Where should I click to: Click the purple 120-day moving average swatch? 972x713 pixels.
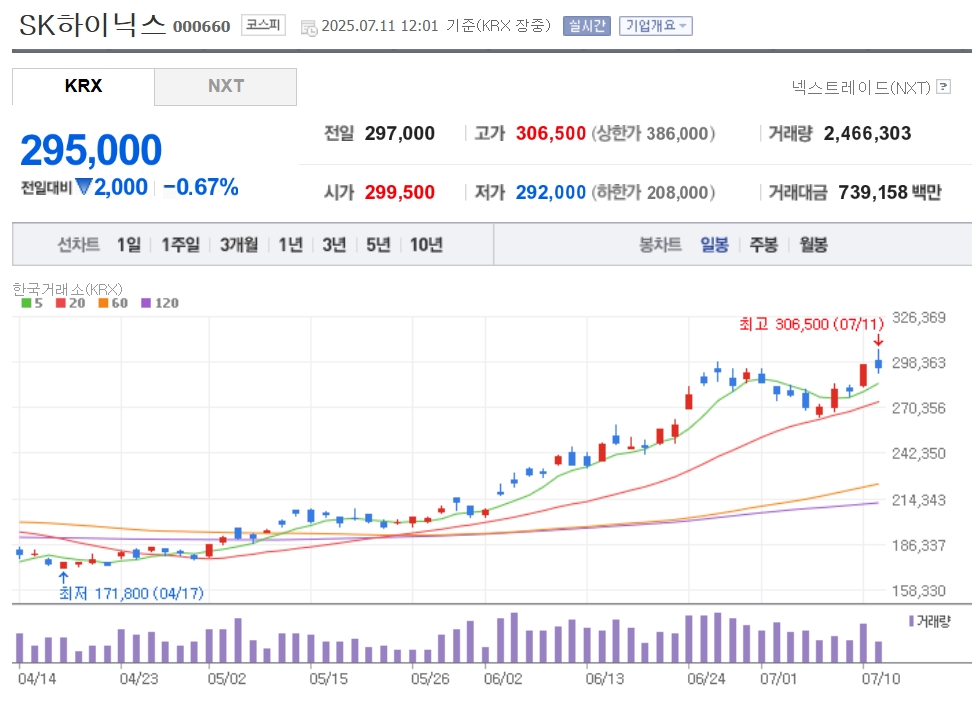[146, 303]
